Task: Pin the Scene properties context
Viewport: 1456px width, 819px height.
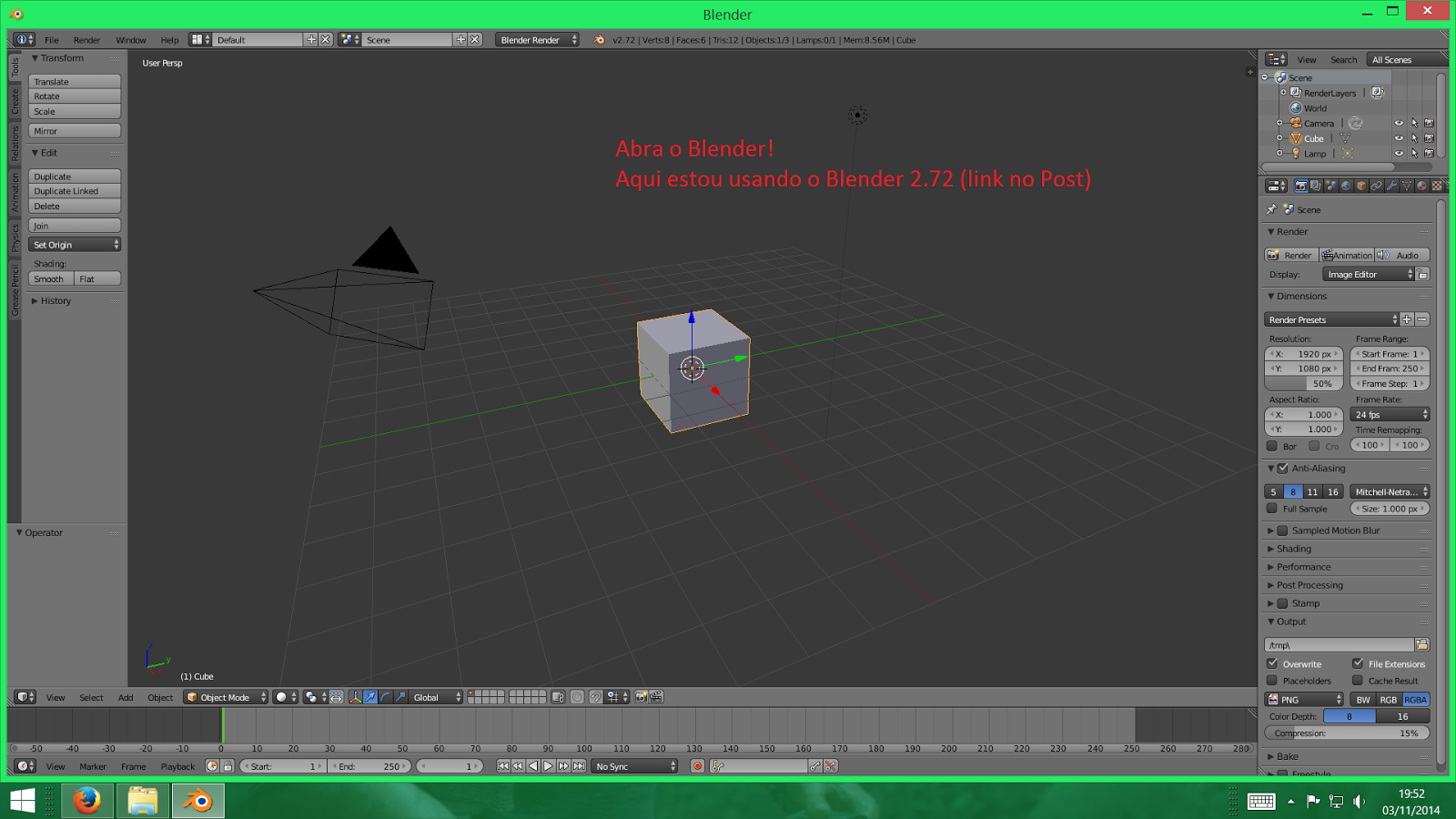Action: tap(1272, 209)
